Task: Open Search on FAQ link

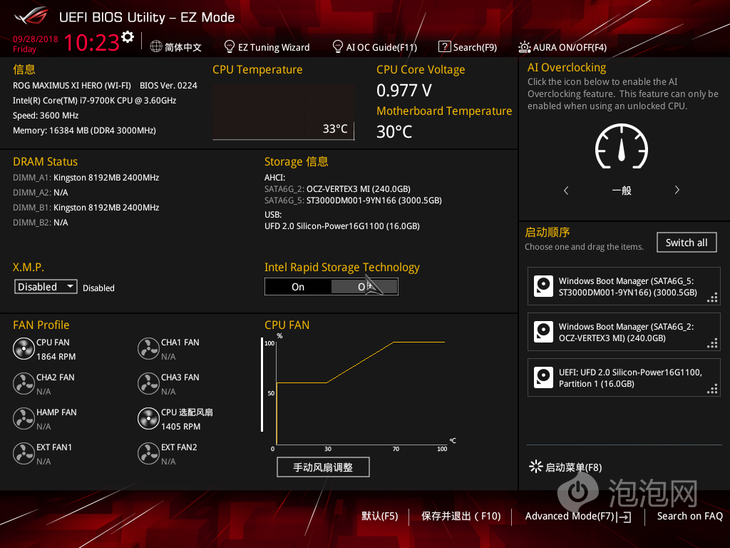Action: point(689,516)
